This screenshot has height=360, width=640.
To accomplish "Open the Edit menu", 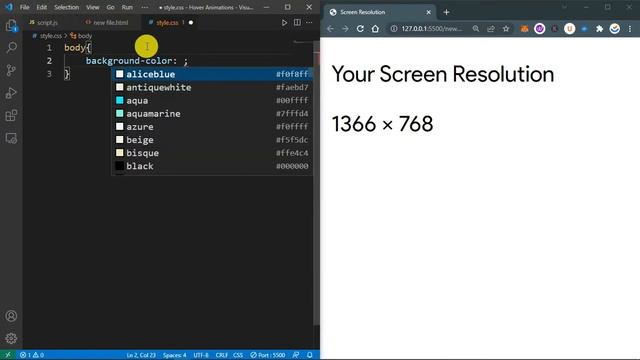I will click(42, 7).
